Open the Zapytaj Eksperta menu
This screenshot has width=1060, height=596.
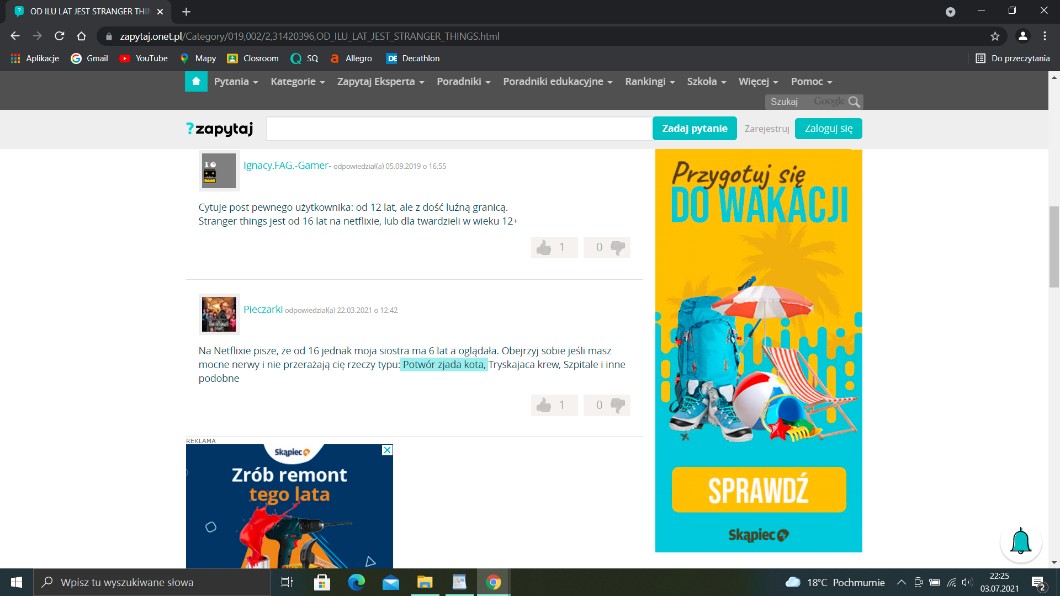(x=380, y=82)
